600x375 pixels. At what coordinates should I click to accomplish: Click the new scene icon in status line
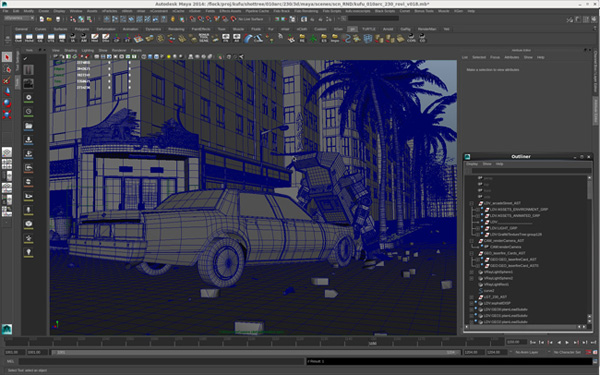pyautogui.click(x=42, y=19)
